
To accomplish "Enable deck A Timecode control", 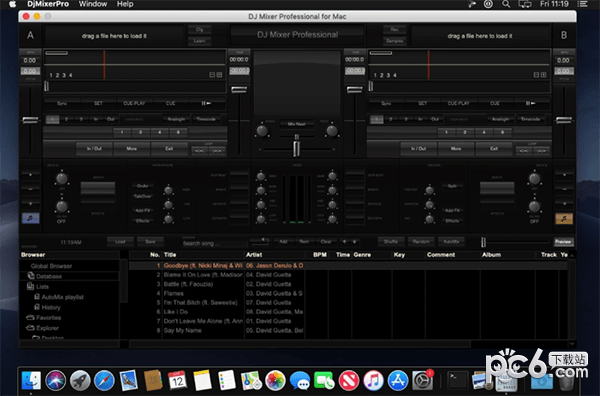I will click(206, 119).
